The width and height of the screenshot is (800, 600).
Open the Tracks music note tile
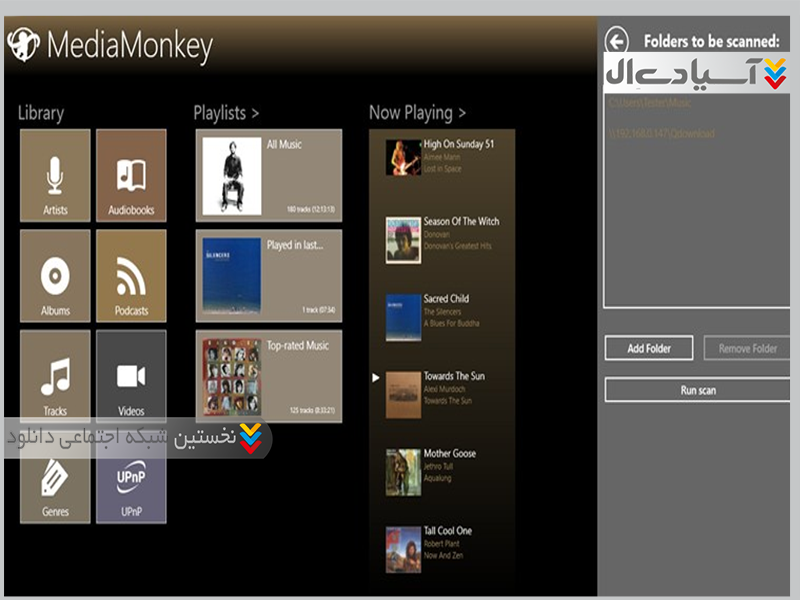[x=55, y=376]
